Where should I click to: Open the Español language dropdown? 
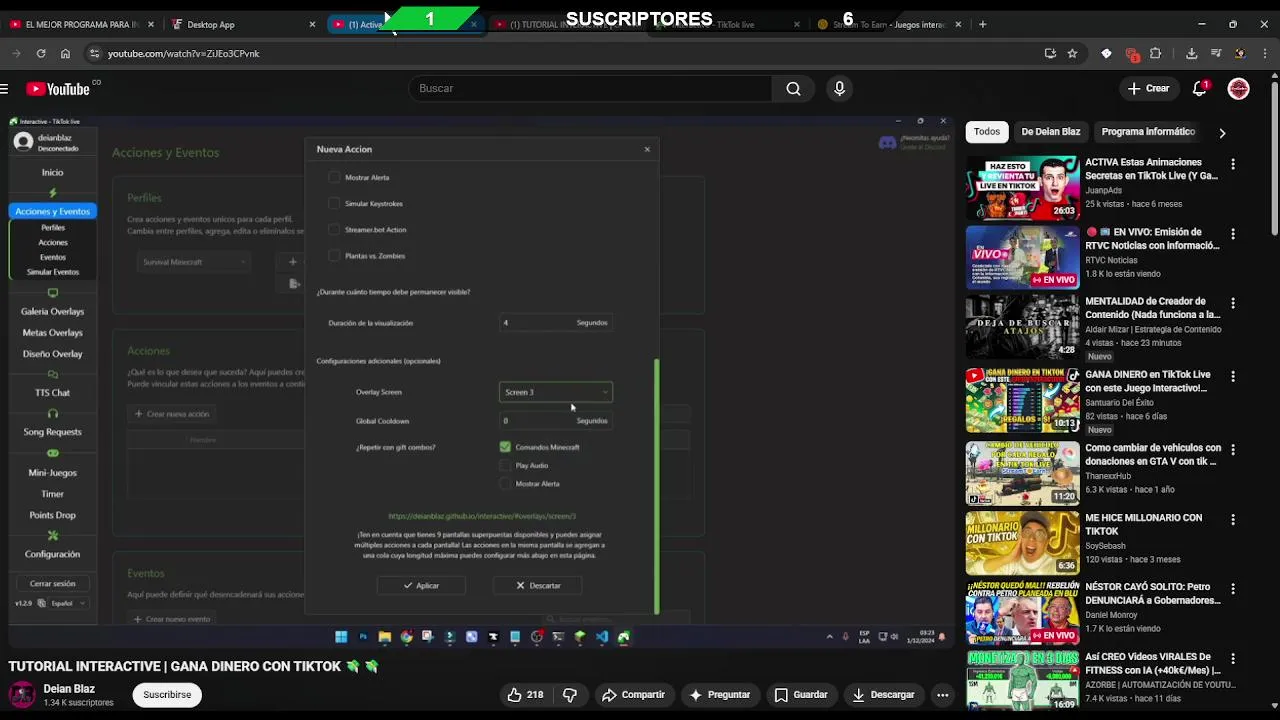[x=66, y=603]
